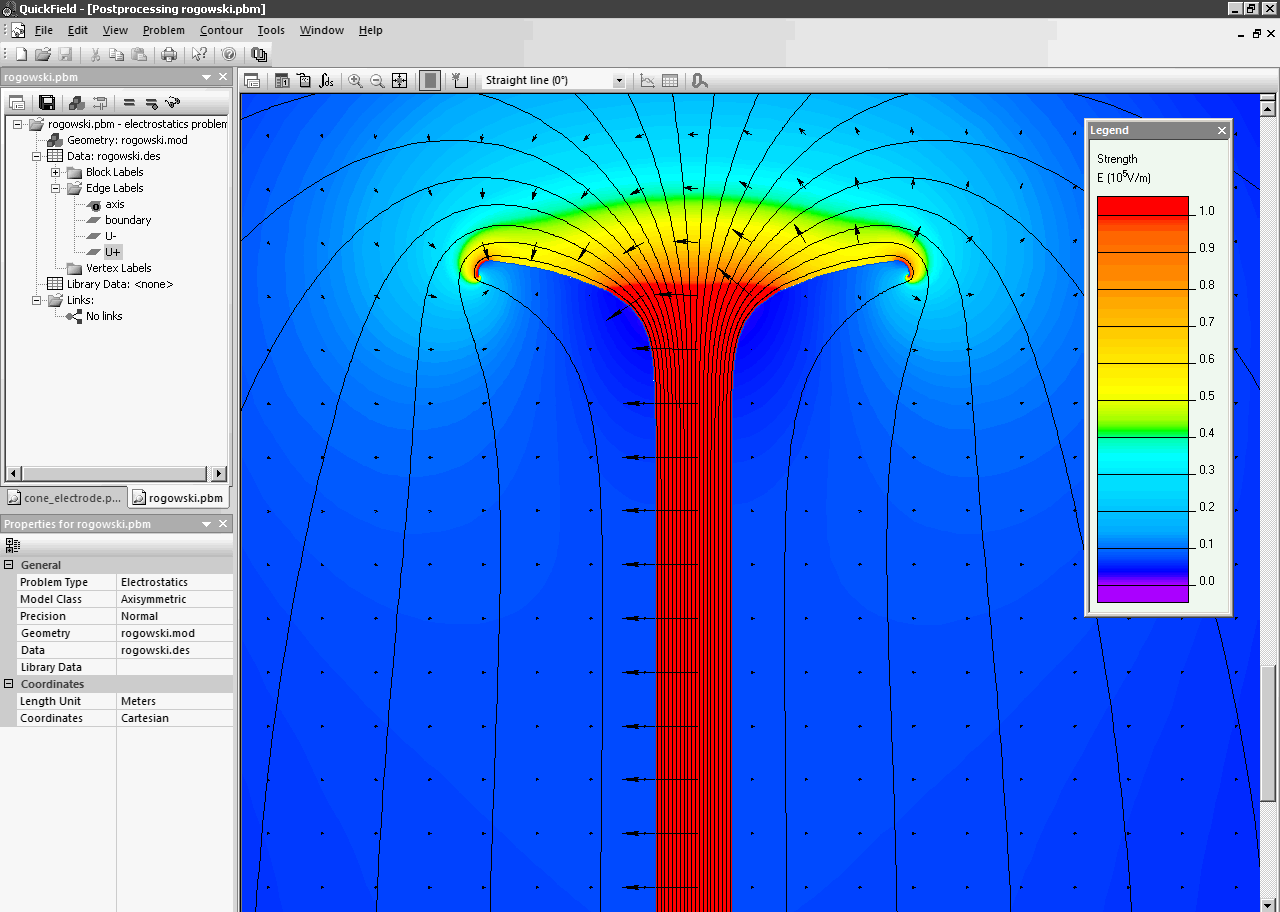Click the view results icon with the dot
The image size is (1280, 912).
pyautogui.click(x=151, y=102)
